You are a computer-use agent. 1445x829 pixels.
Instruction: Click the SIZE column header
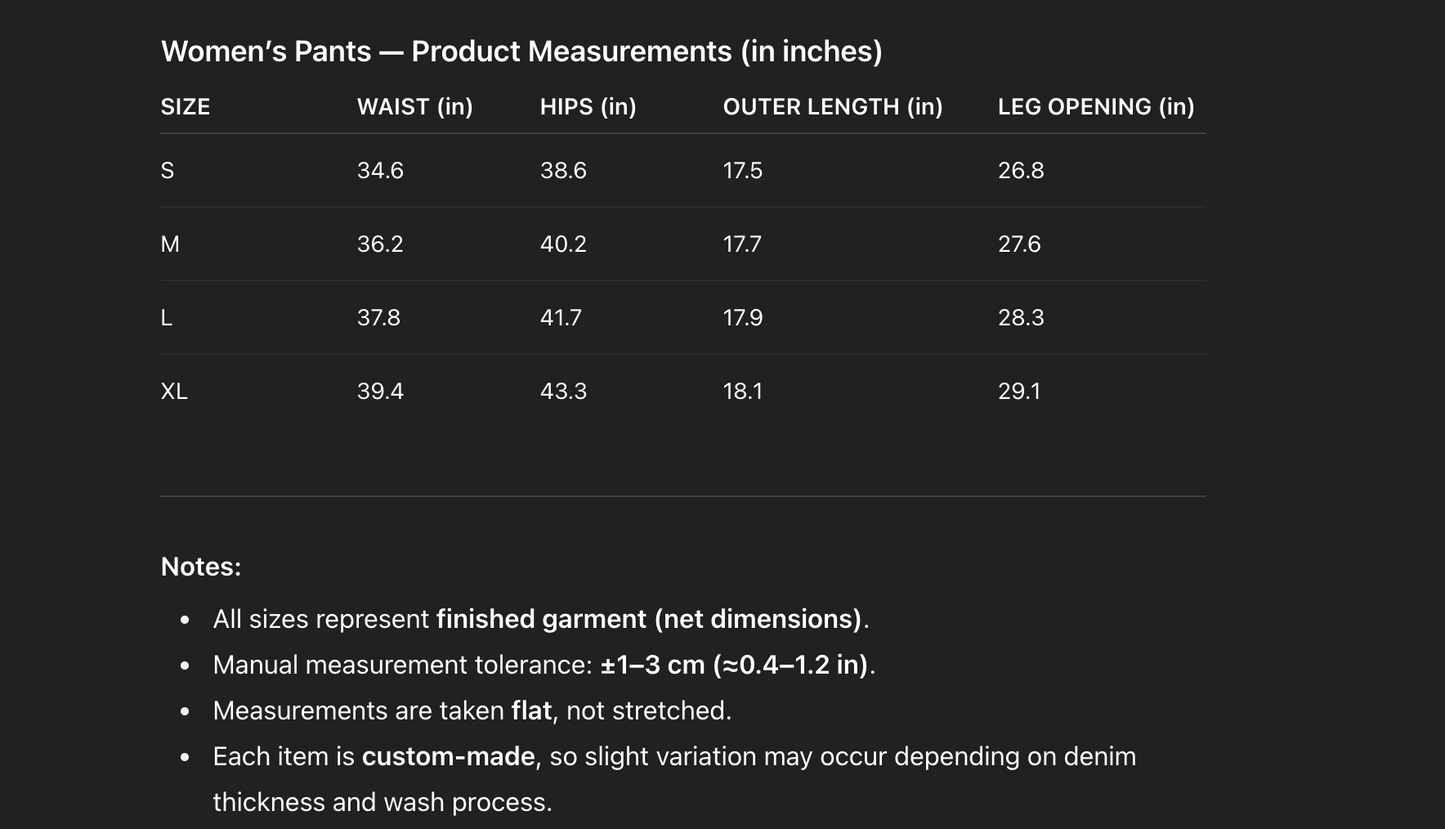click(x=185, y=107)
